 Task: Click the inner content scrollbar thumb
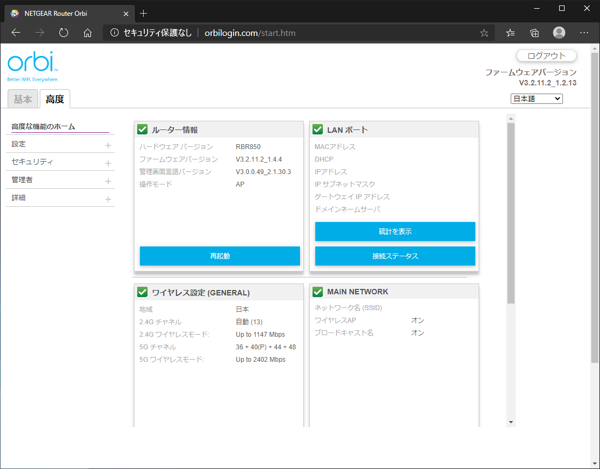(x=511, y=213)
